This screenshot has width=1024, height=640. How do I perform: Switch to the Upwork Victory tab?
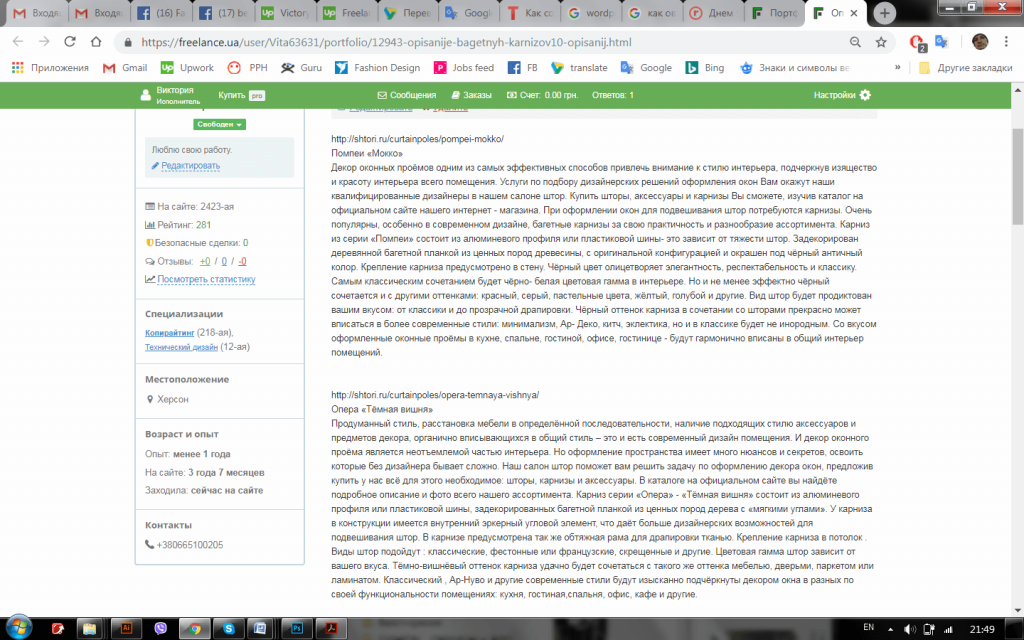pyautogui.click(x=286, y=13)
